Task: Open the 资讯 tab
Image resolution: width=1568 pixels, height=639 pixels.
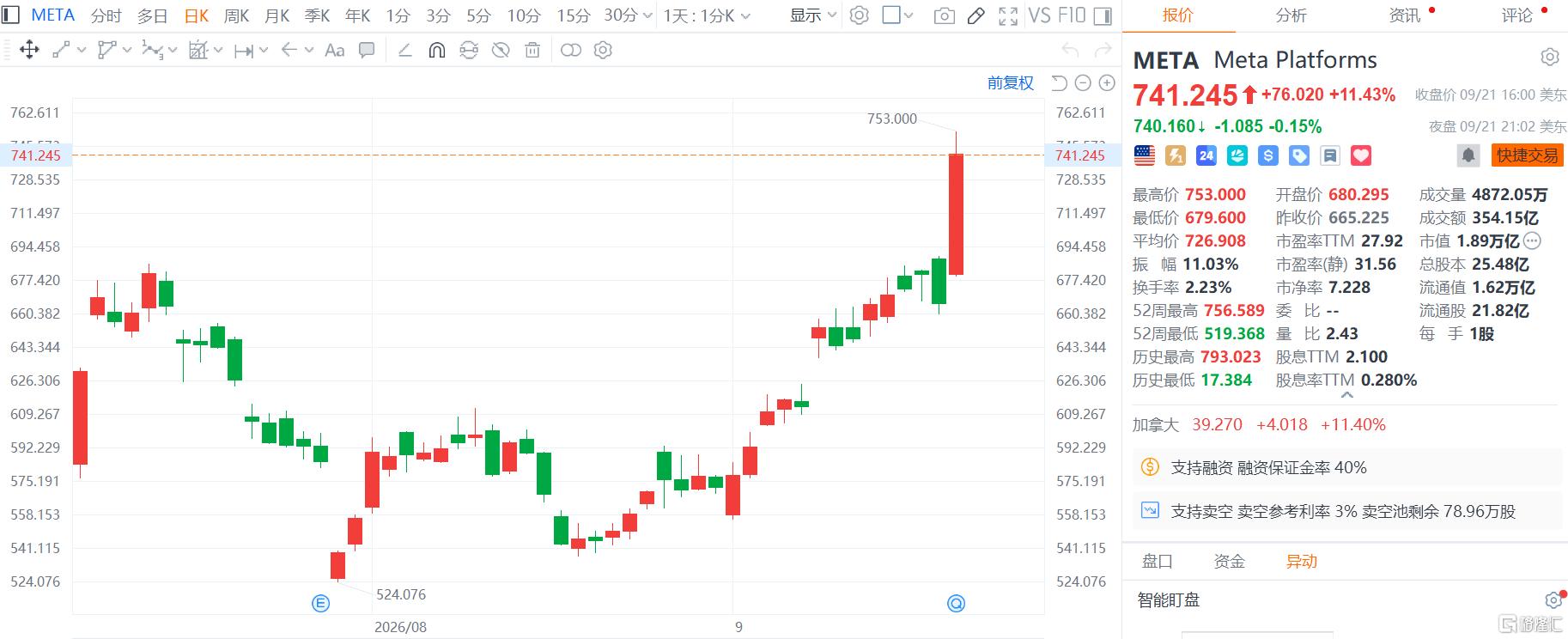Action: pyautogui.click(x=1404, y=15)
